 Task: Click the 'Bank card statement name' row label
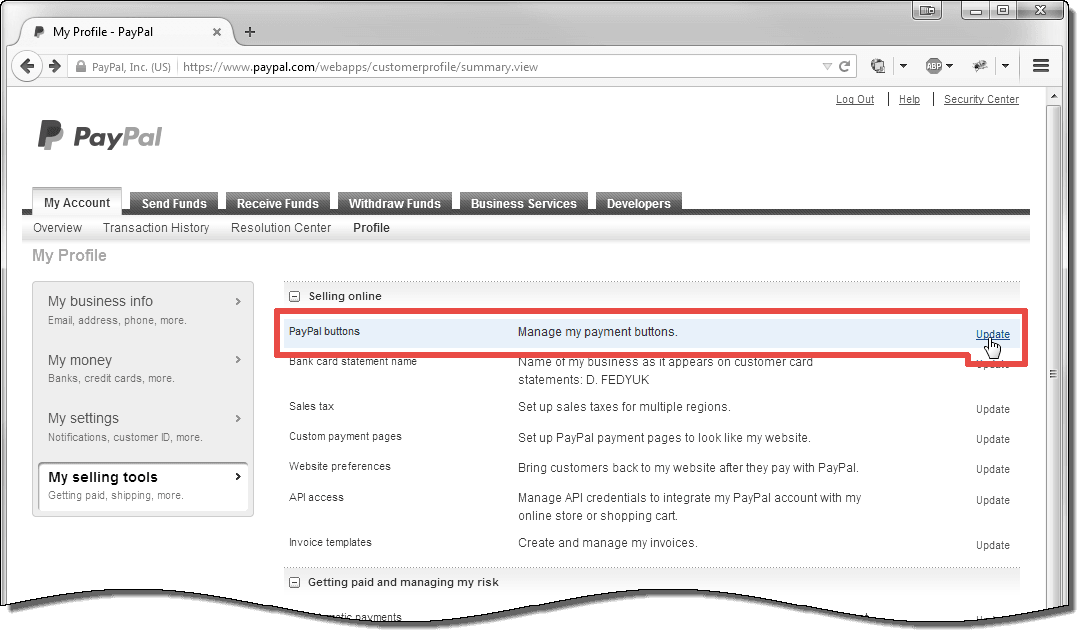point(353,362)
